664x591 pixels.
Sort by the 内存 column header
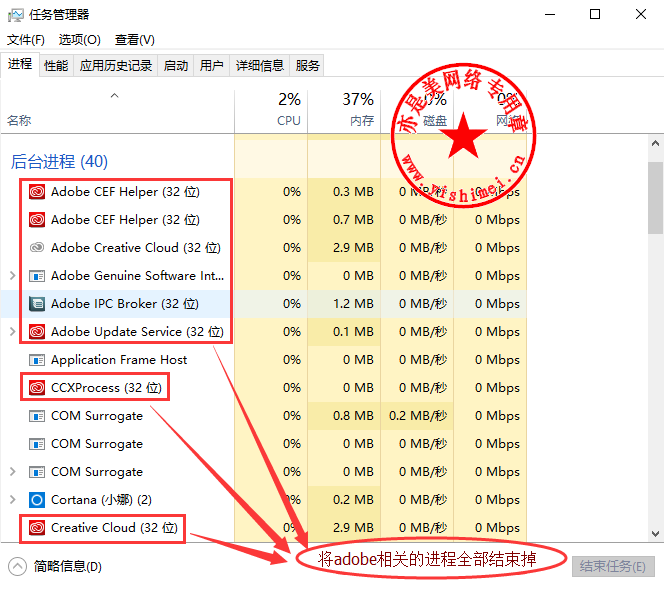click(344, 111)
